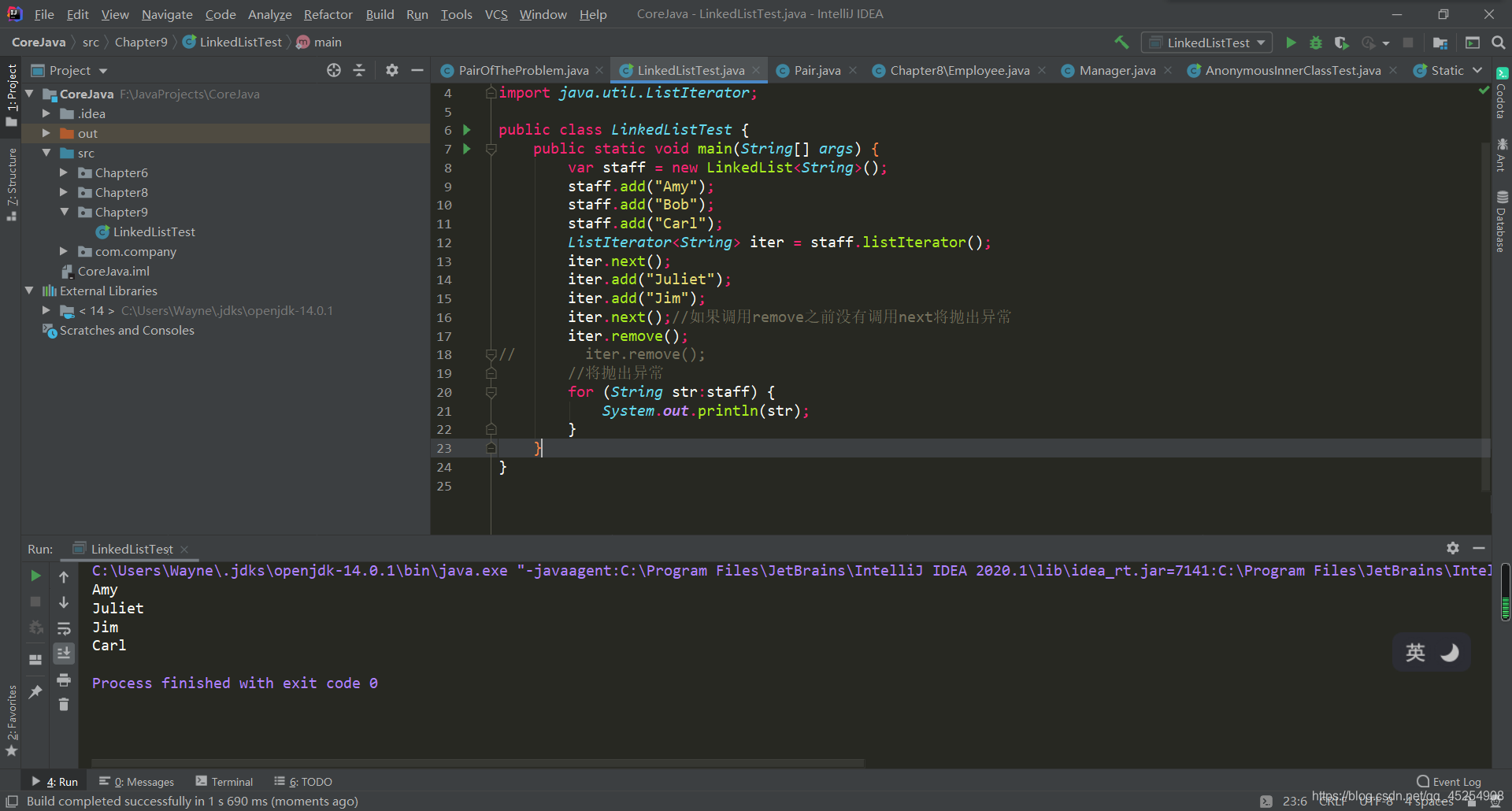Viewport: 1512px width, 811px height.
Task: Toggle scroll to end in Run console
Action: pyautogui.click(x=64, y=654)
